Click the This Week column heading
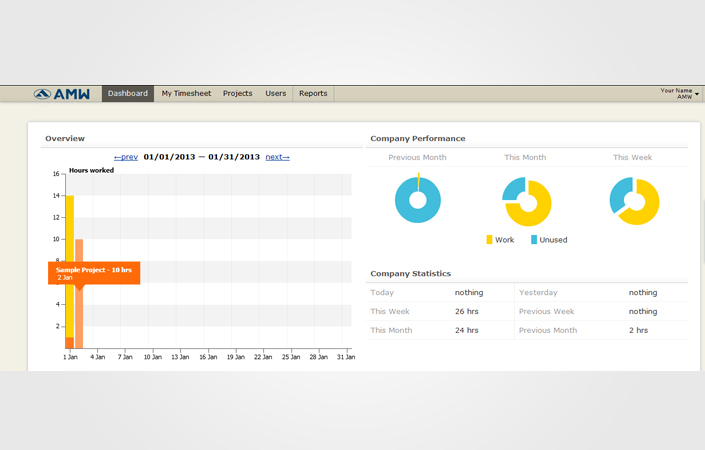This screenshot has height=450, width=705. (x=632, y=157)
